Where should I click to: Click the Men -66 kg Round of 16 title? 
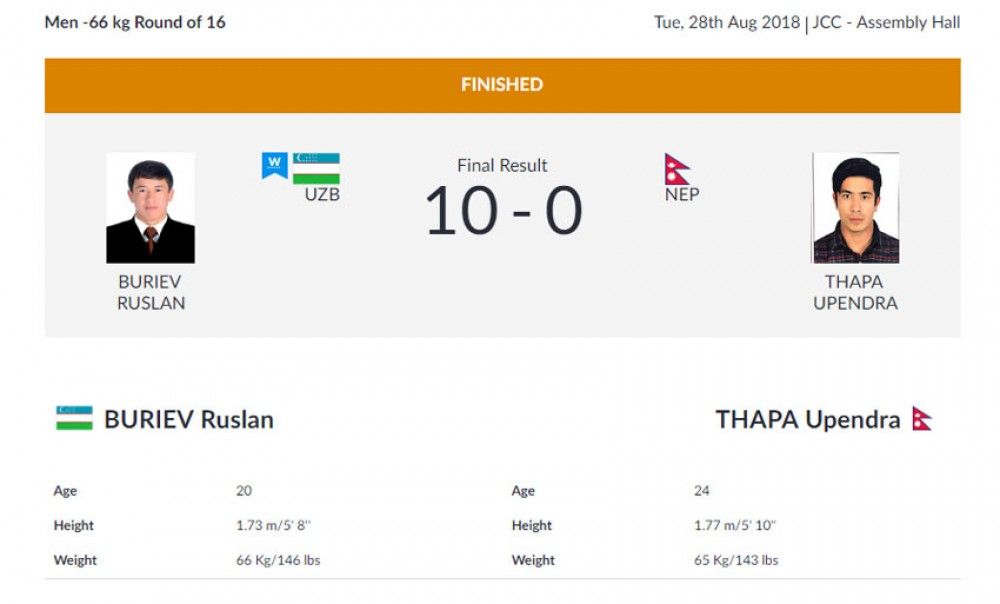point(135,22)
